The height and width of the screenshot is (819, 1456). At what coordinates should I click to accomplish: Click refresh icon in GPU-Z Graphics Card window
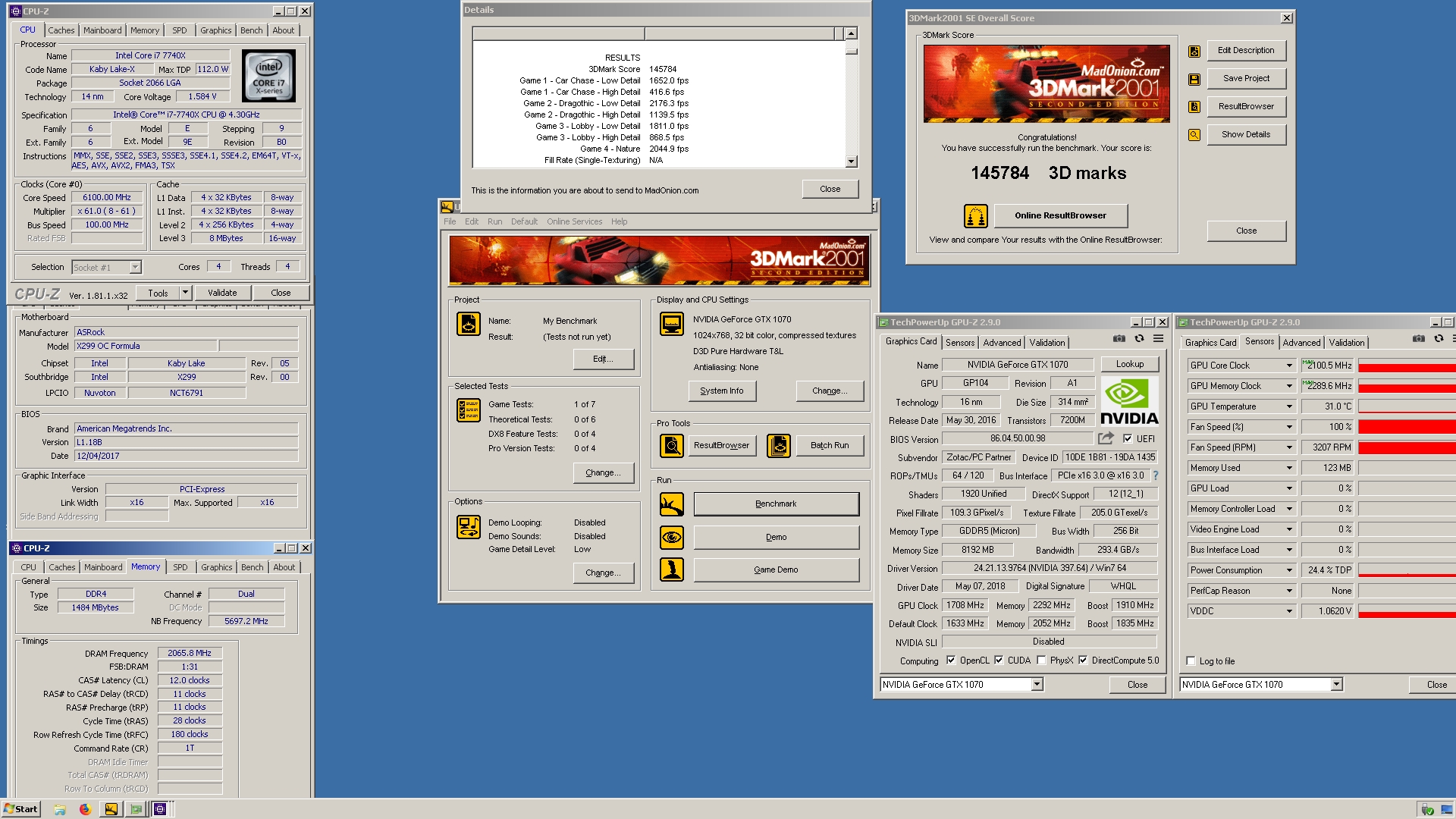click(x=1139, y=339)
